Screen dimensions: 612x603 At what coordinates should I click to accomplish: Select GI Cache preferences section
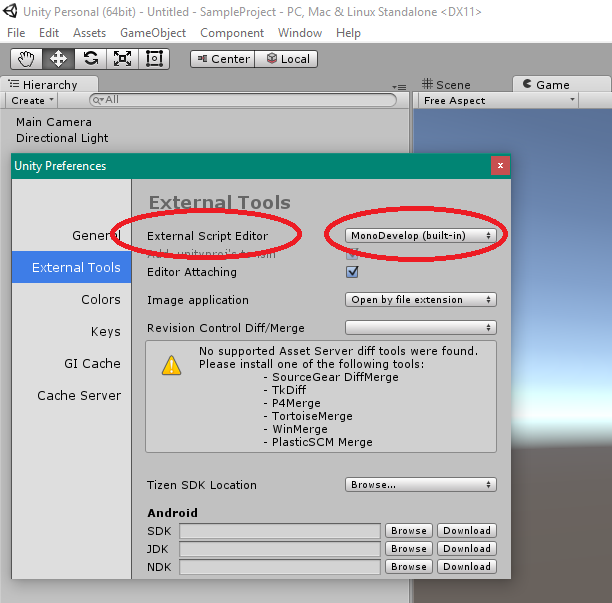tap(71, 363)
